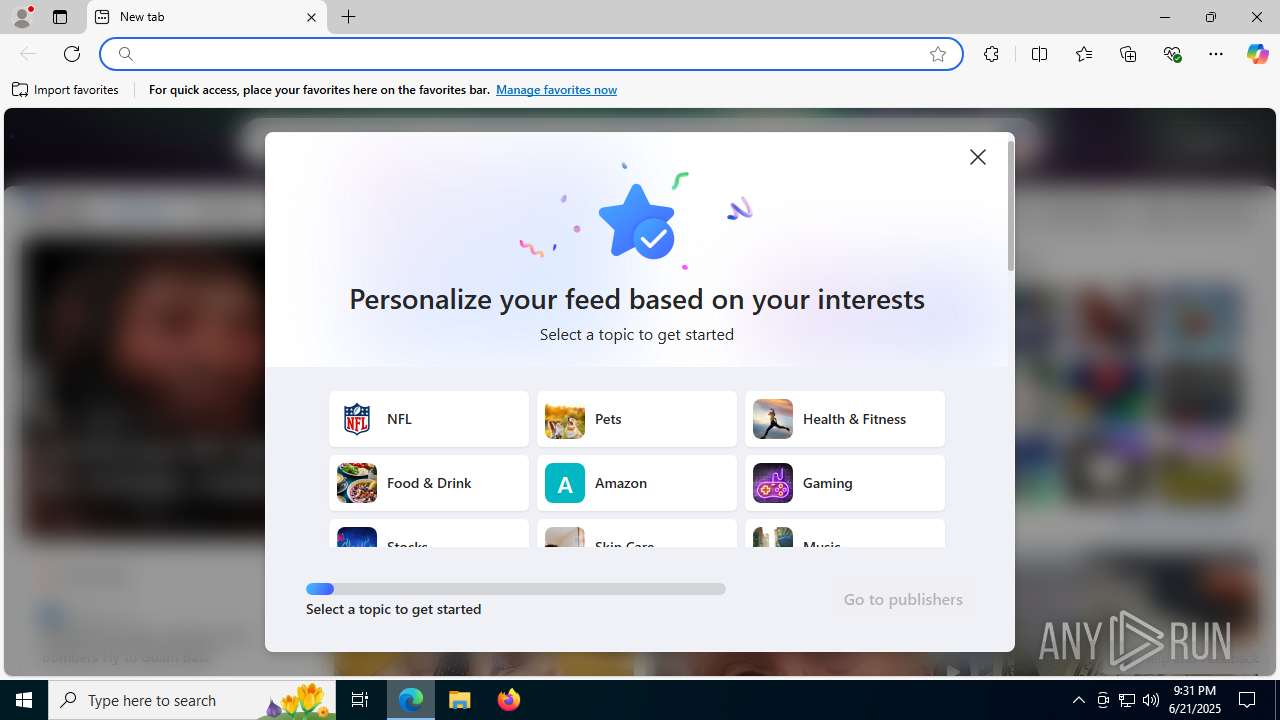Open a new tab with plus button
The width and height of the screenshot is (1280, 720).
349,17
